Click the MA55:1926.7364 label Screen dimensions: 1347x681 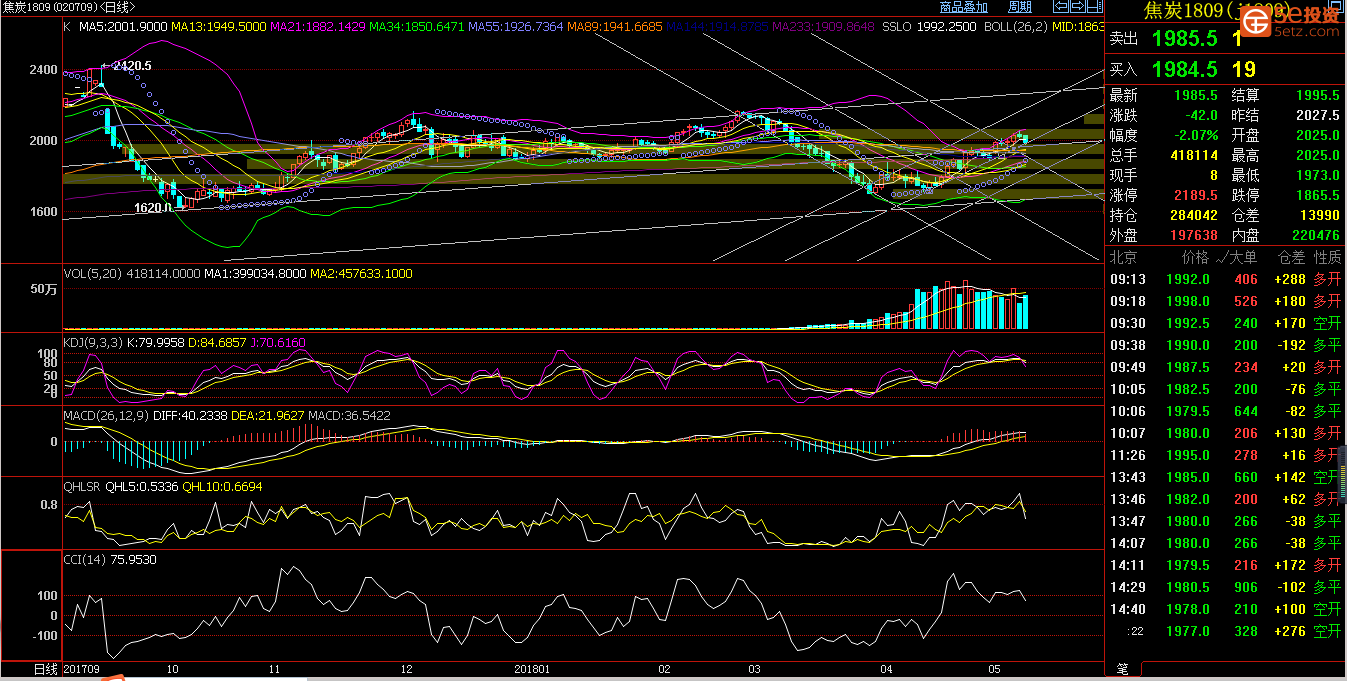click(x=515, y=27)
